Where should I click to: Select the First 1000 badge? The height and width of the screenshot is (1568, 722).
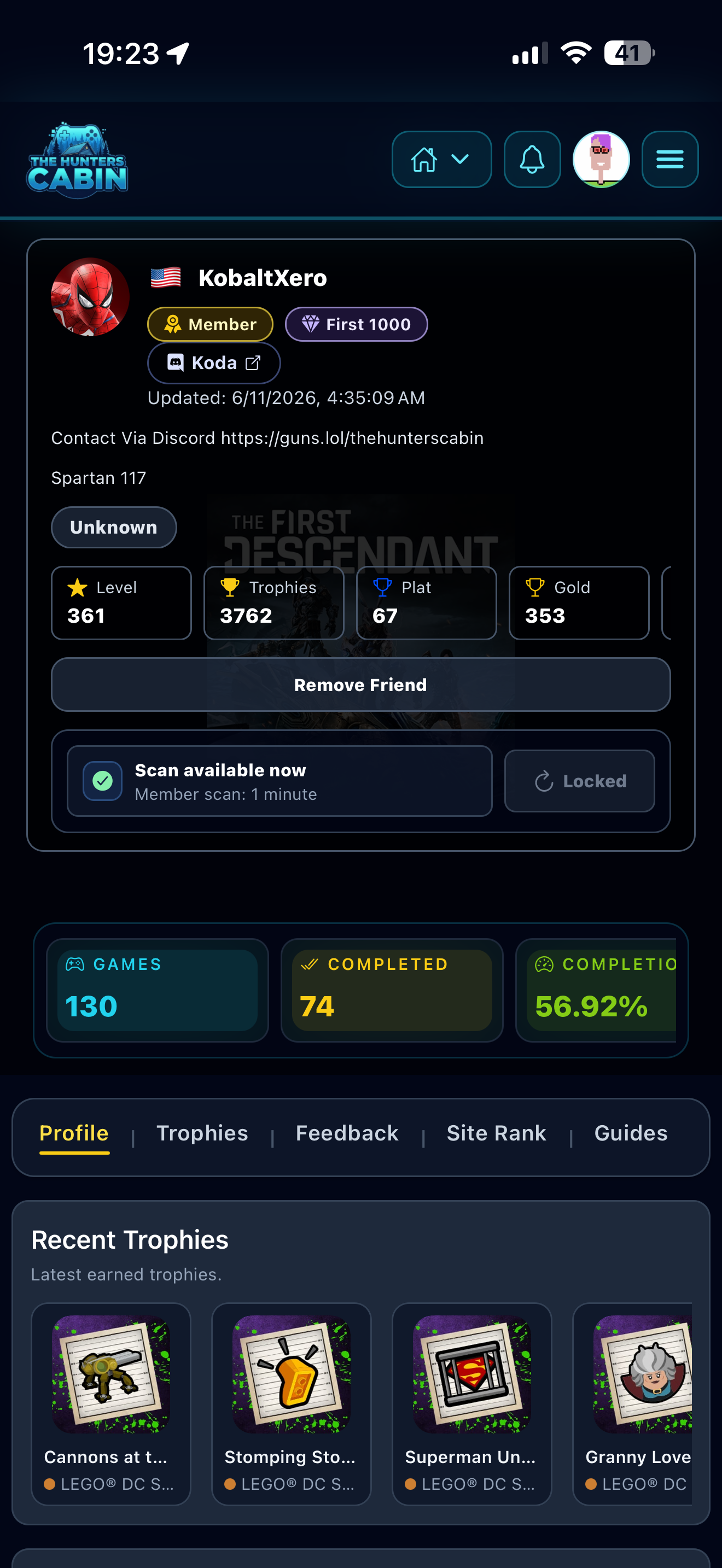(x=356, y=324)
